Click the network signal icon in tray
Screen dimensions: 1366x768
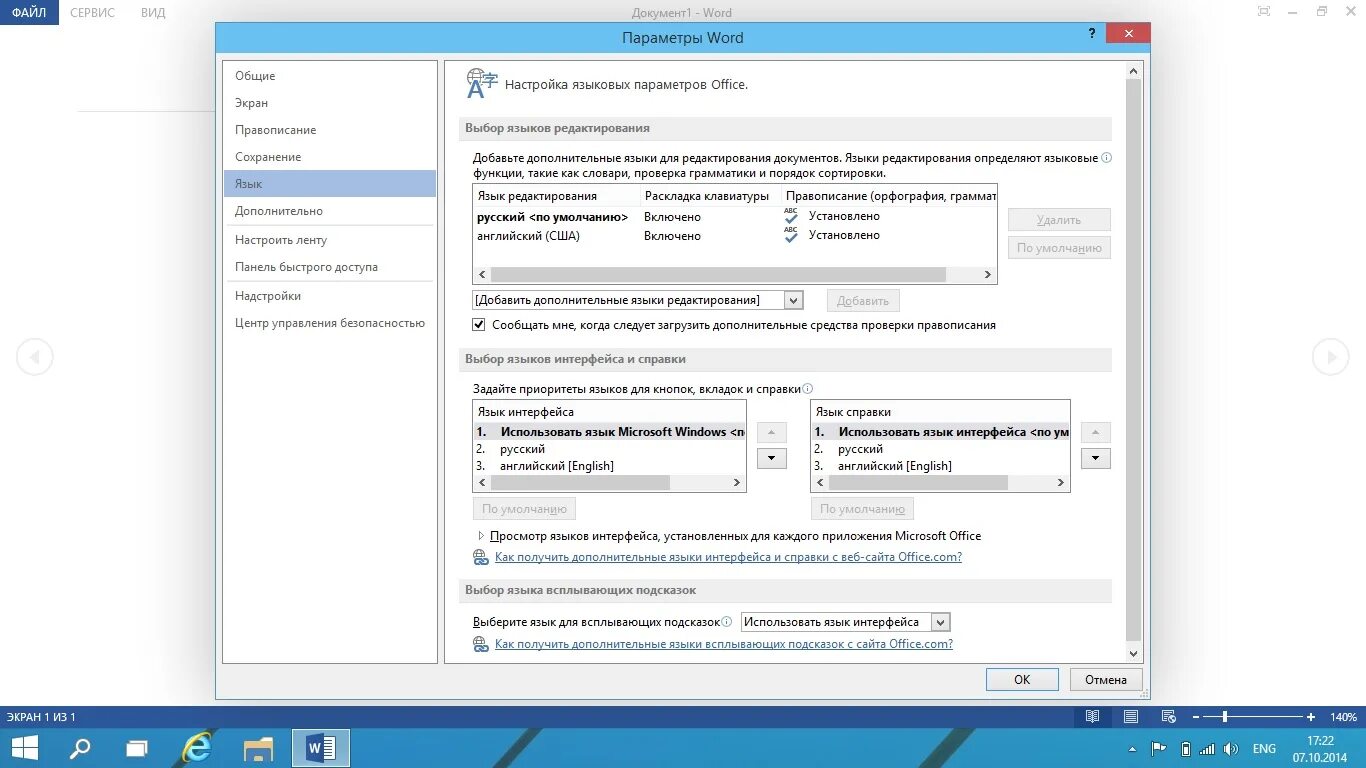[1207, 749]
